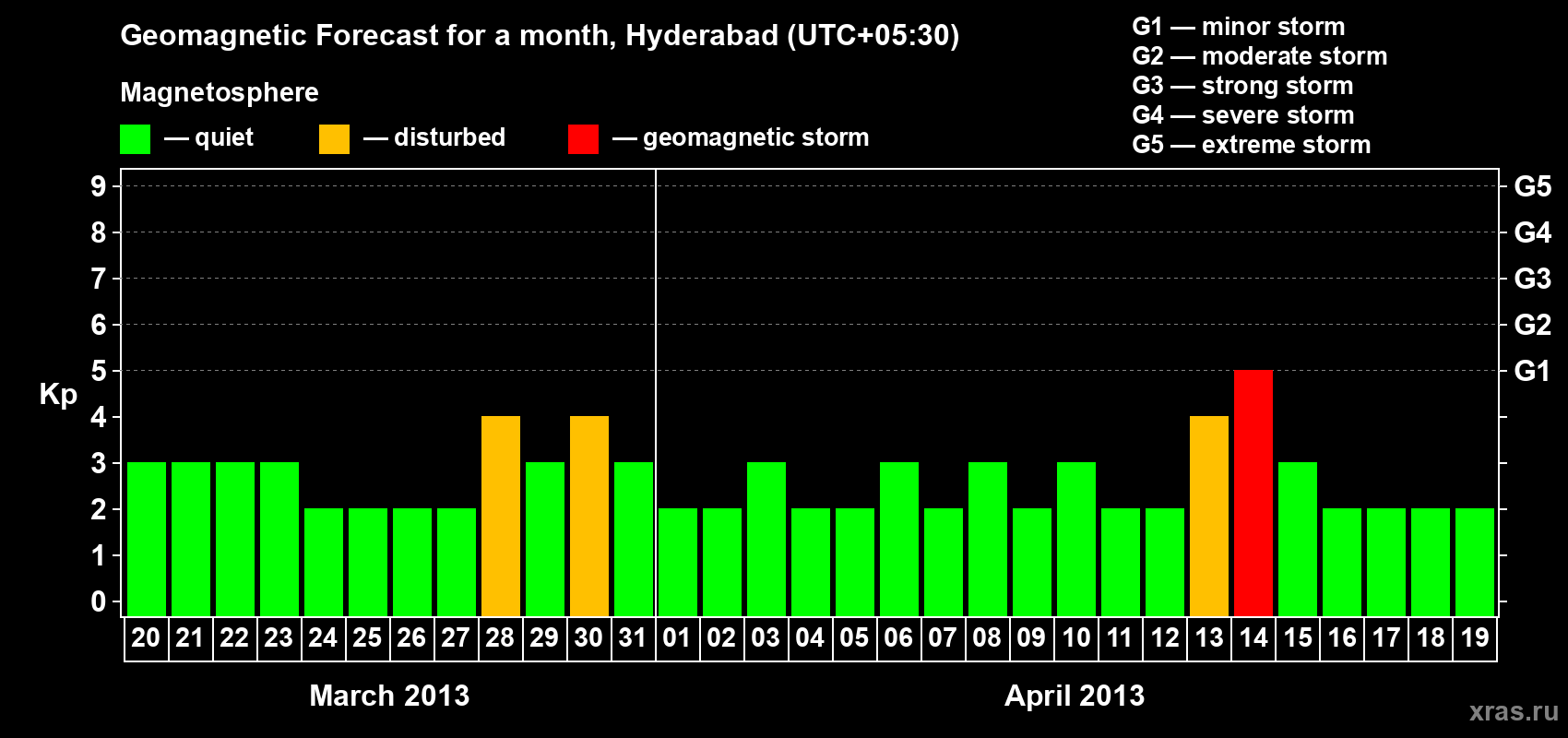The image size is (1568, 738).
Task: Click the Kp axis label
Action: [58, 395]
